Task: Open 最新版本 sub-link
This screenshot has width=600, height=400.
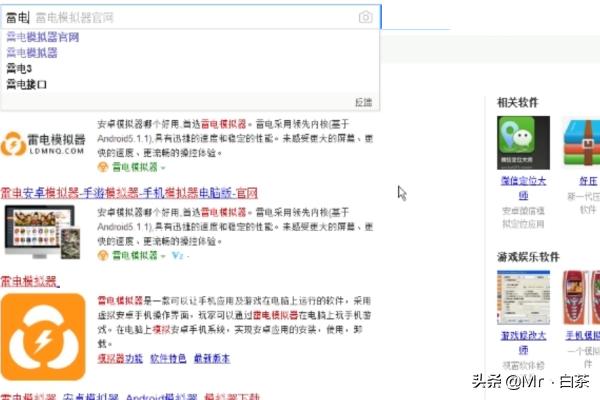Action: pos(212,359)
